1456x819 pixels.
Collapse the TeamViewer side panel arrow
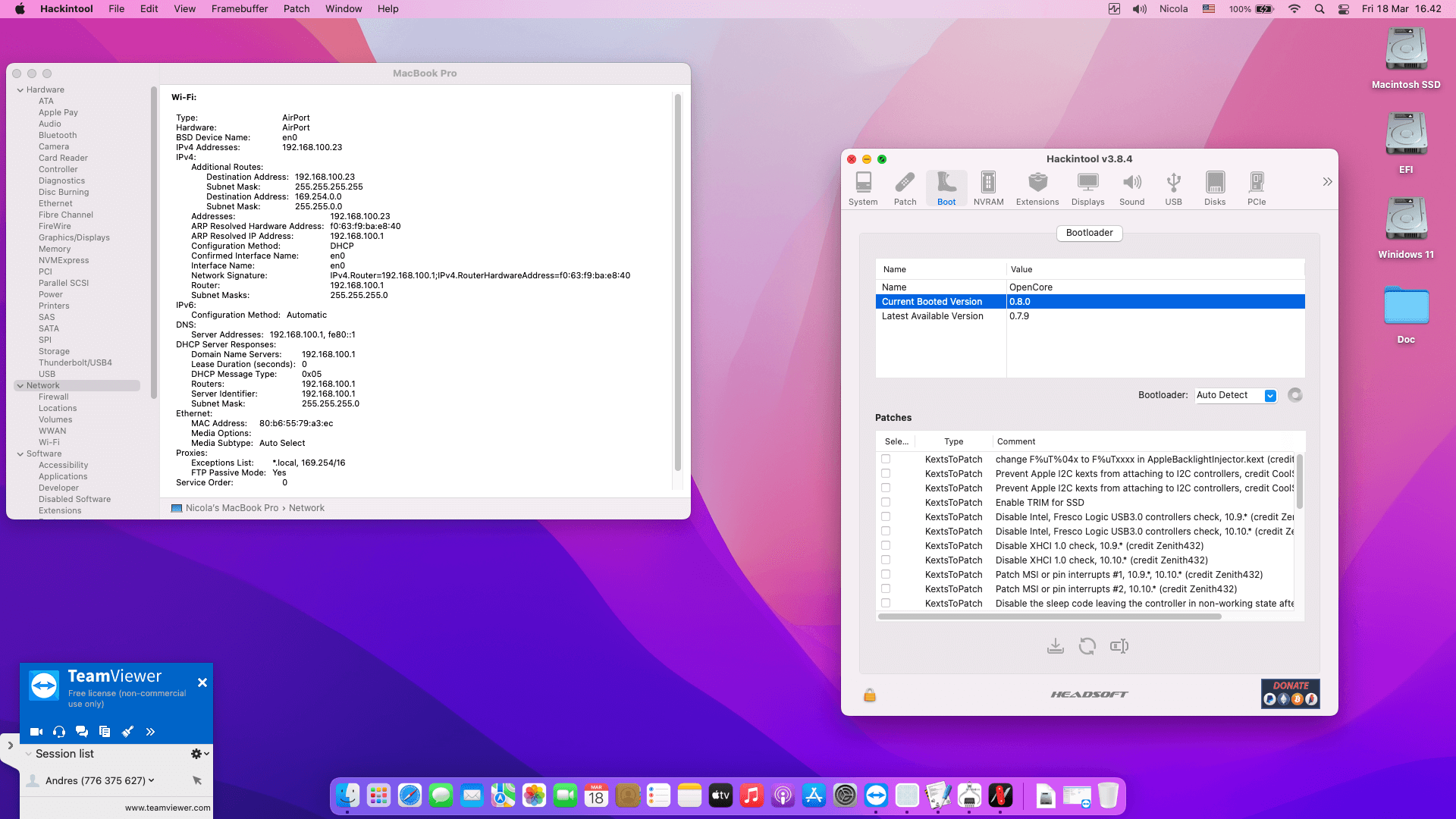coord(10,745)
